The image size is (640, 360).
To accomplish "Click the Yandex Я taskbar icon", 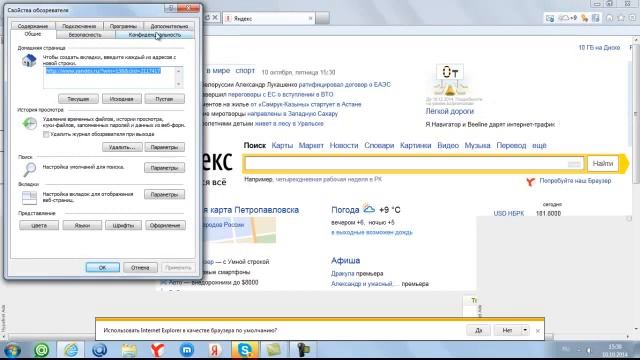I will [216, 350].
